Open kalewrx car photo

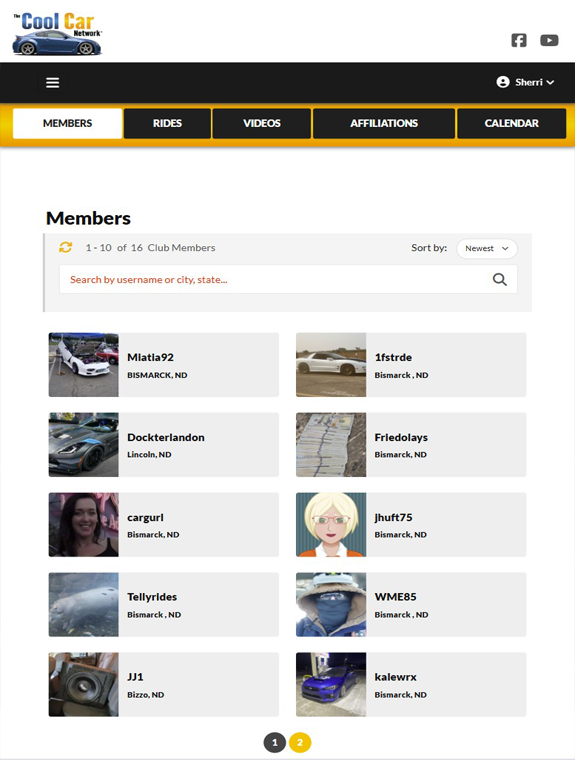[x=331, y=684]
